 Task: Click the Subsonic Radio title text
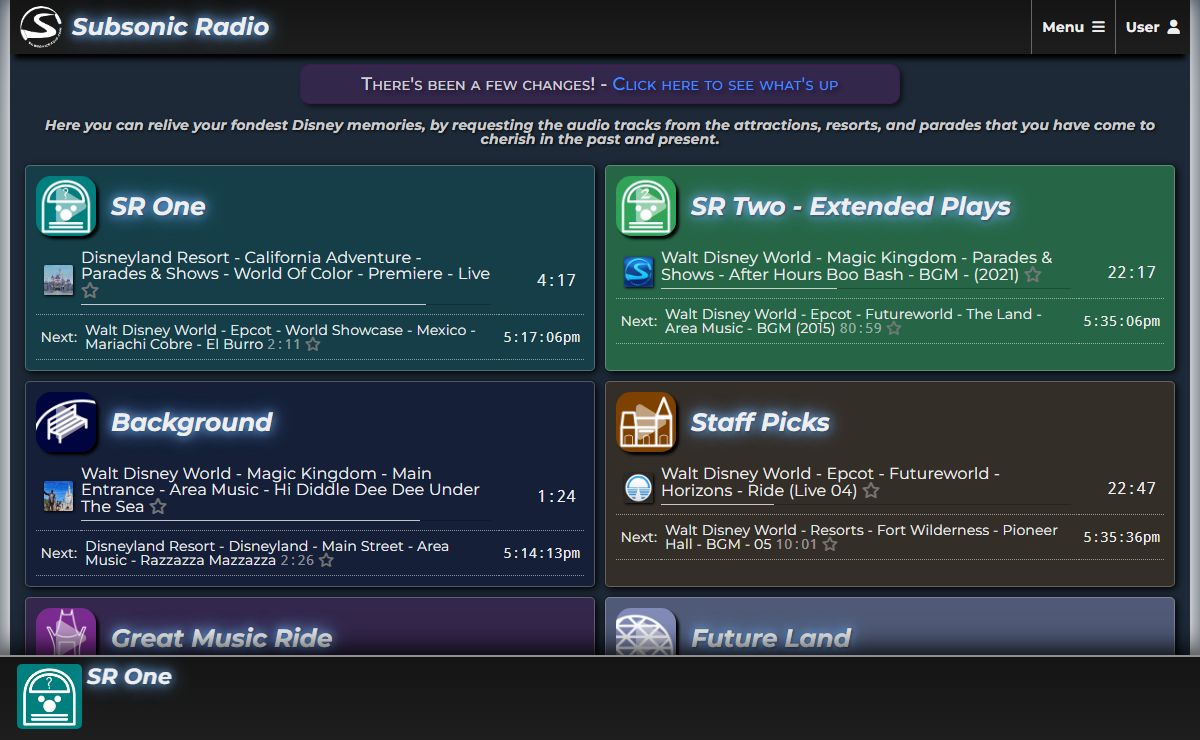pos(171,26)
